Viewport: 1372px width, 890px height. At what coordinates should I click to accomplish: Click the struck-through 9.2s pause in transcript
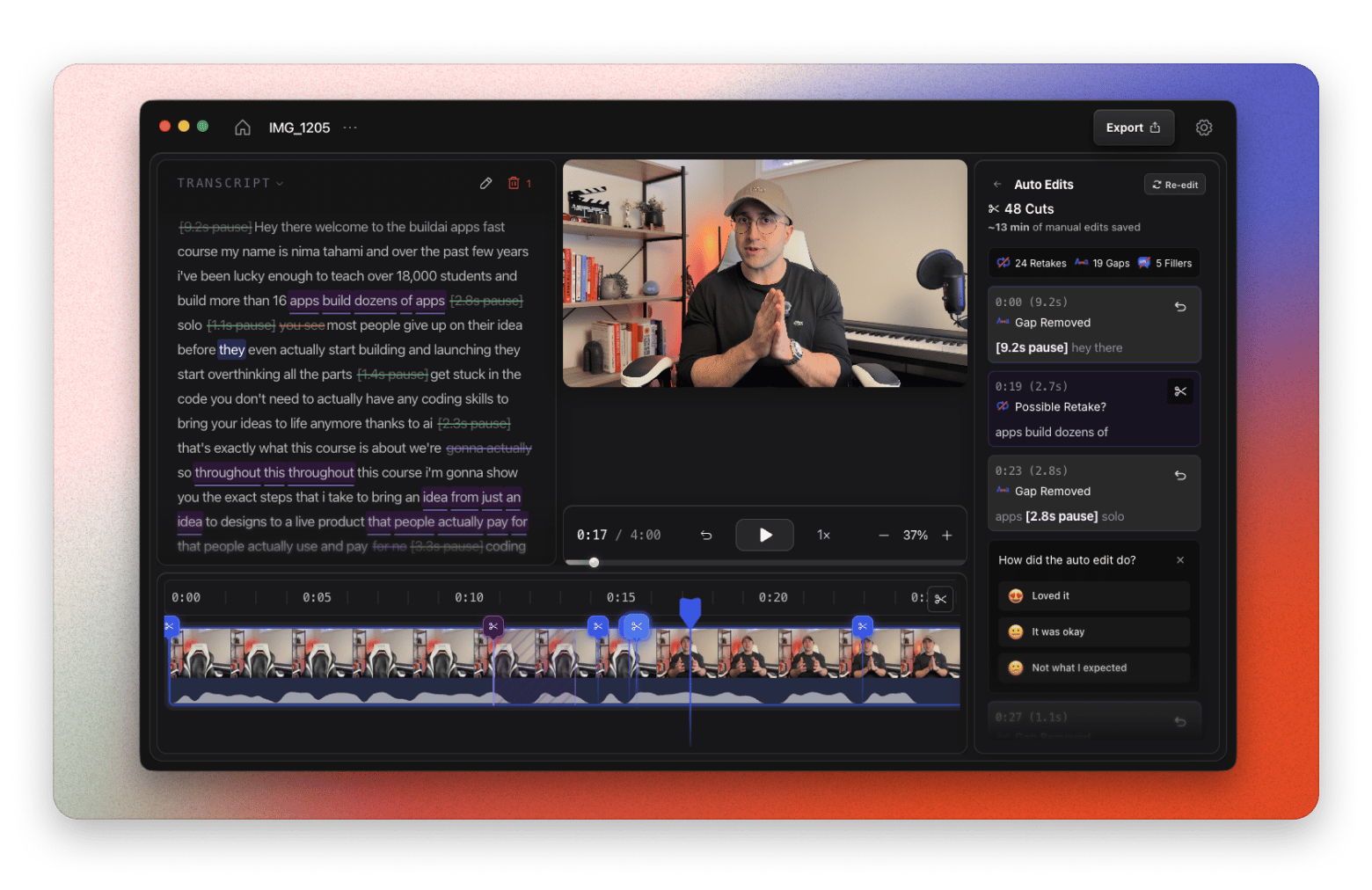(215, 227)
